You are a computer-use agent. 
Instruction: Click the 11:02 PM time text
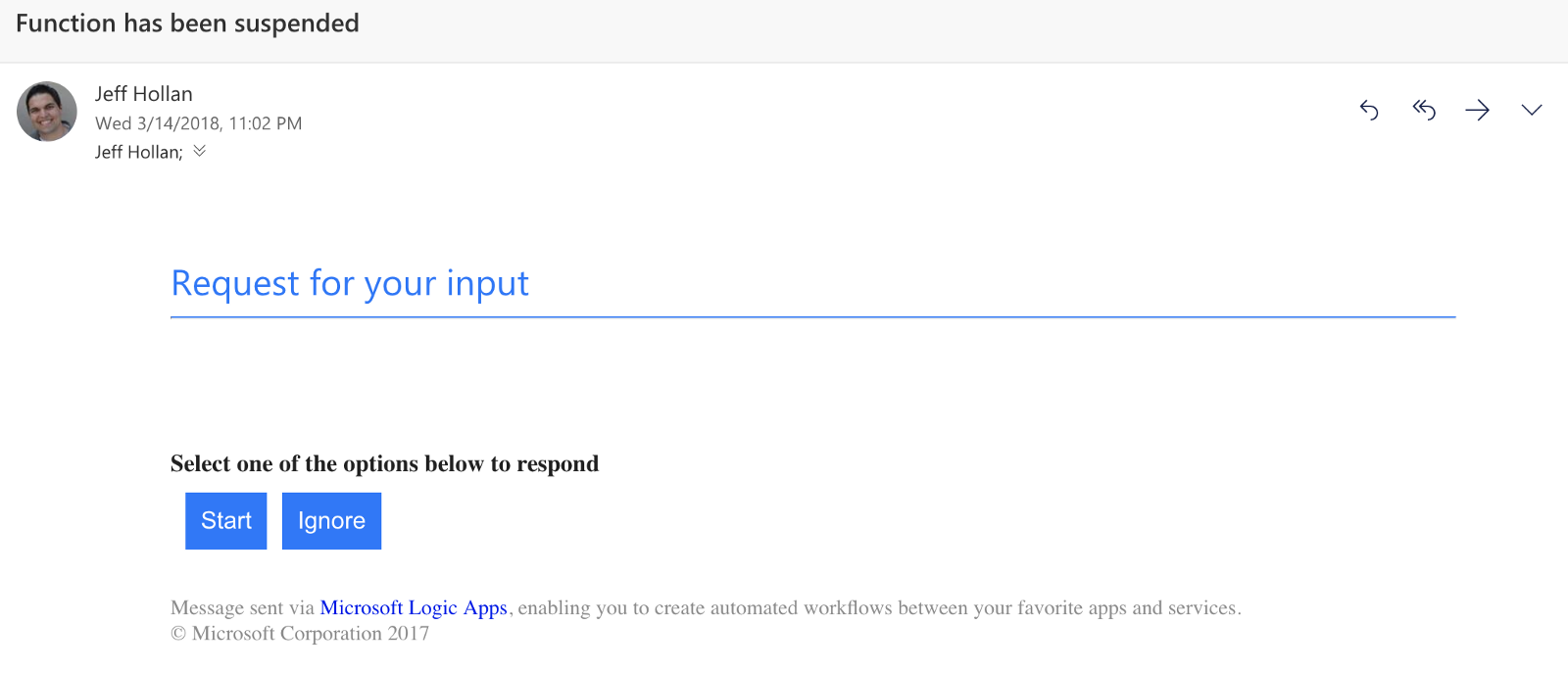tap(266, 123)
